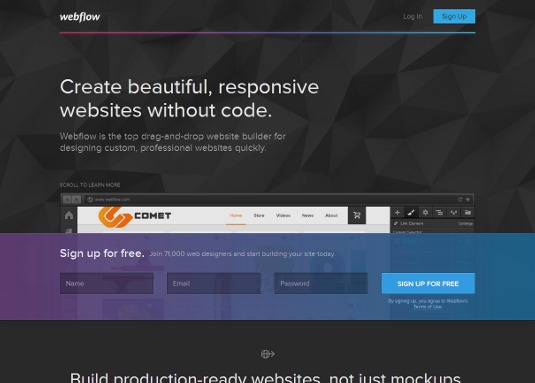Screen dimensions: 535x383
Task: Open the Navigator list icon
Action: [x=439, y=212]
